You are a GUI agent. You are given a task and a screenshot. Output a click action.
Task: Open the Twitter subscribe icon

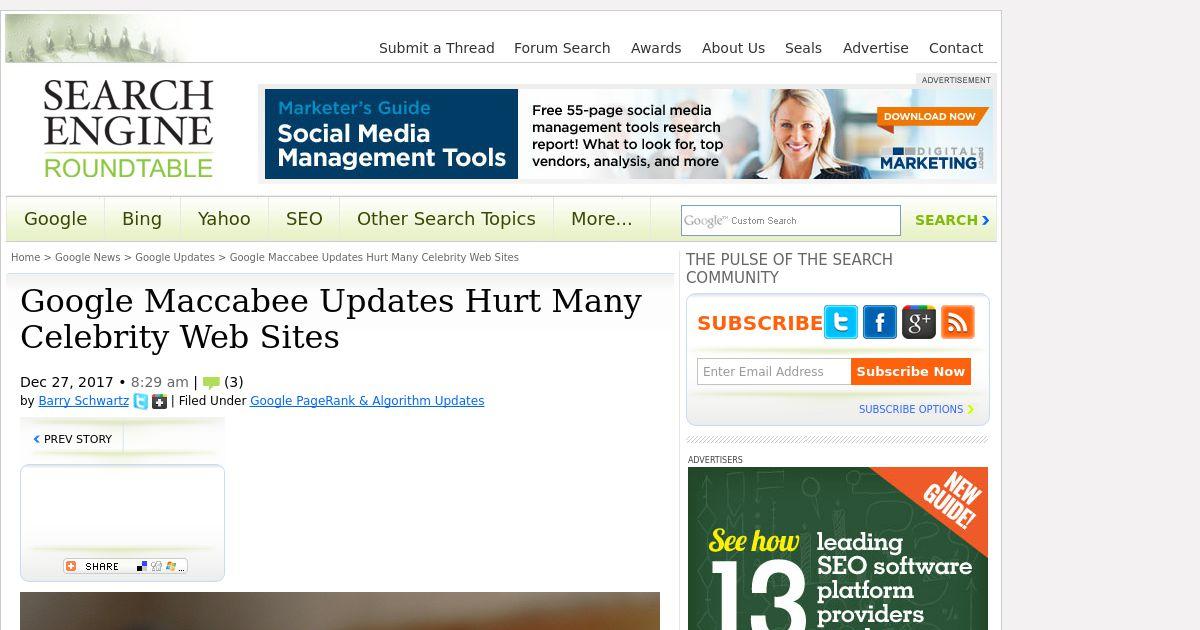tap(841, 322)
